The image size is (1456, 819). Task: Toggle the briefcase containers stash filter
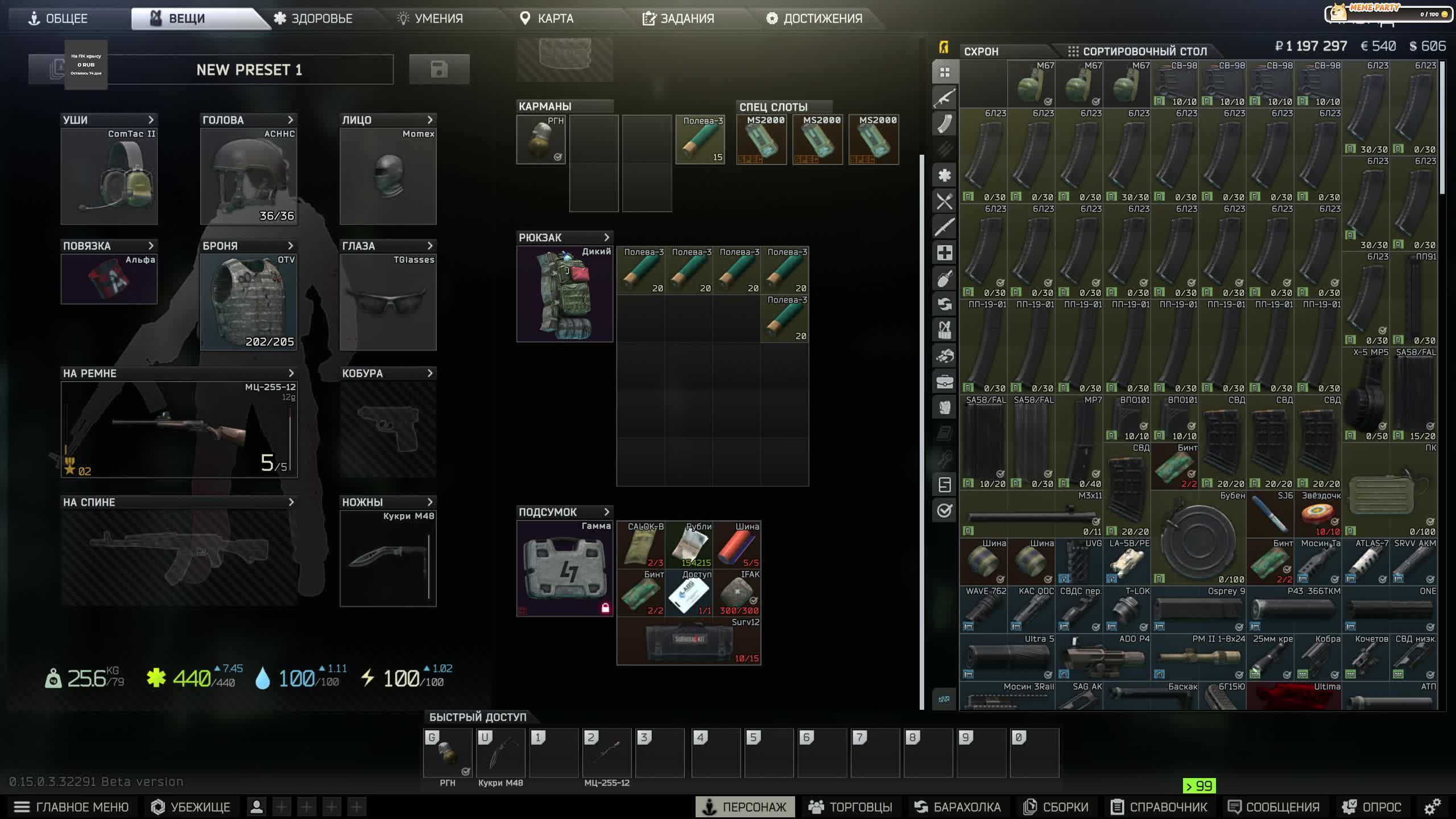[x=944, y=382]
